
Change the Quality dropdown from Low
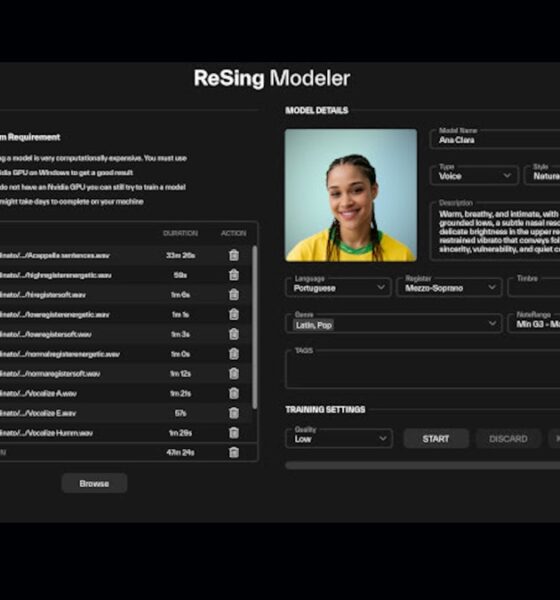click(x=339, y=438)
